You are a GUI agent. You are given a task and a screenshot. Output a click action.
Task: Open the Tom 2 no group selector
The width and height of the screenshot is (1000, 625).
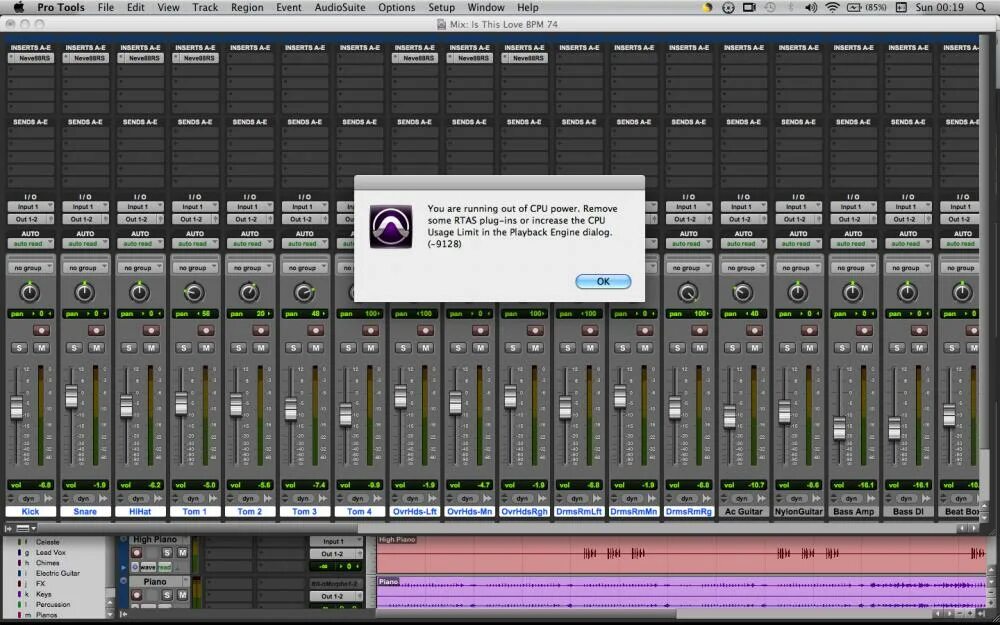[250, 268]
